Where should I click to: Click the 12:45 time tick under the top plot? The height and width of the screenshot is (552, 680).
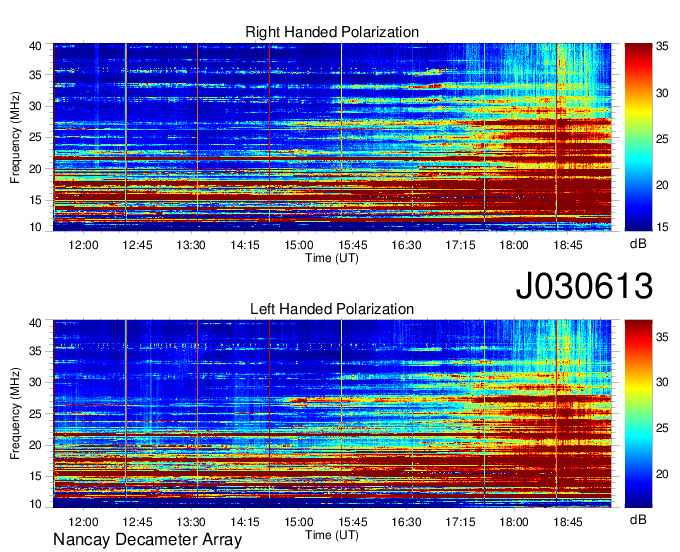pos(137,245)
